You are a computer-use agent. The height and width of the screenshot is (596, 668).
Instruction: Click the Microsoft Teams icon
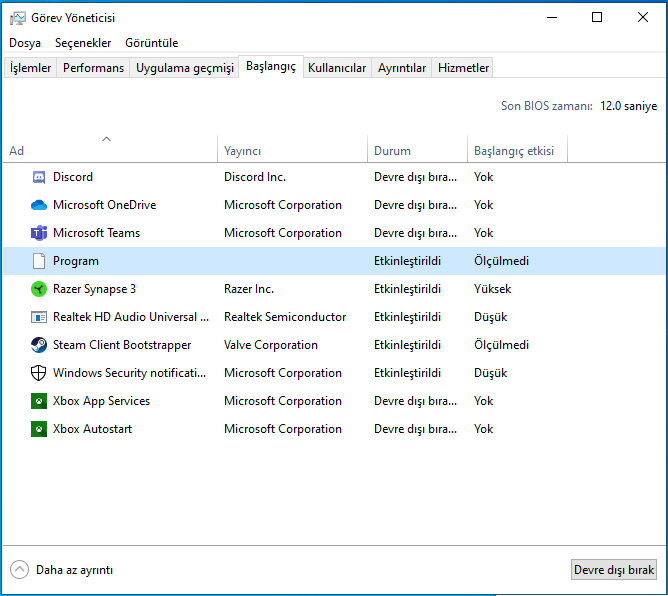tap(39, 233)
